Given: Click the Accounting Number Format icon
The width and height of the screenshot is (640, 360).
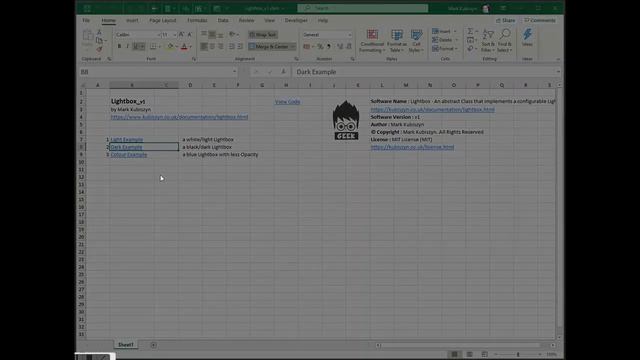Looking at the screenshot, I should pos(307,47).
